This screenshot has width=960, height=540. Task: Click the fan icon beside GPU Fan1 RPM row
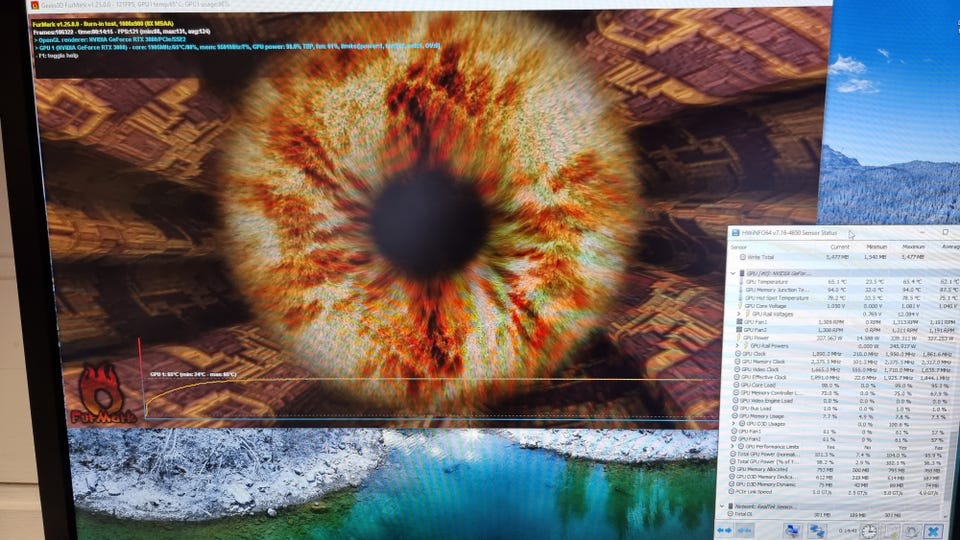click(x=740, y=321)
